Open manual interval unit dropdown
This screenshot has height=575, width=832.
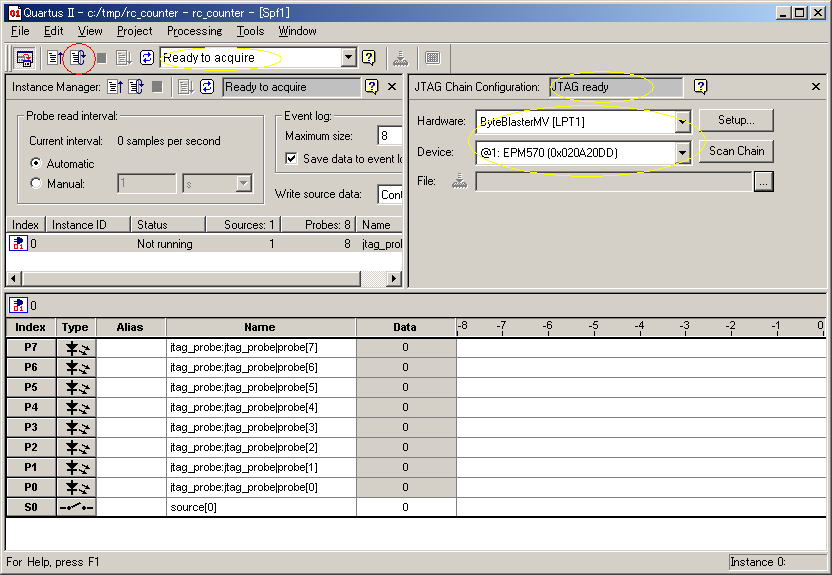pyautogui.click(x=244, y=184)
